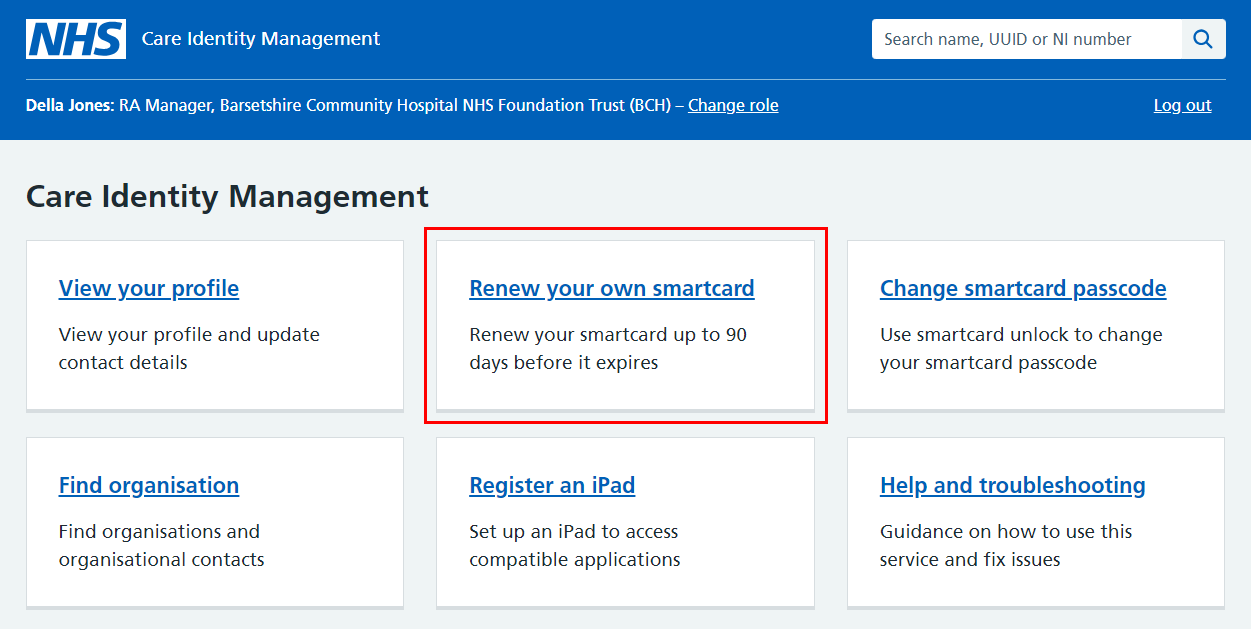Open the Register an iPad link
This screenshot has height=629, width=1251.
[x=552, y=485]
